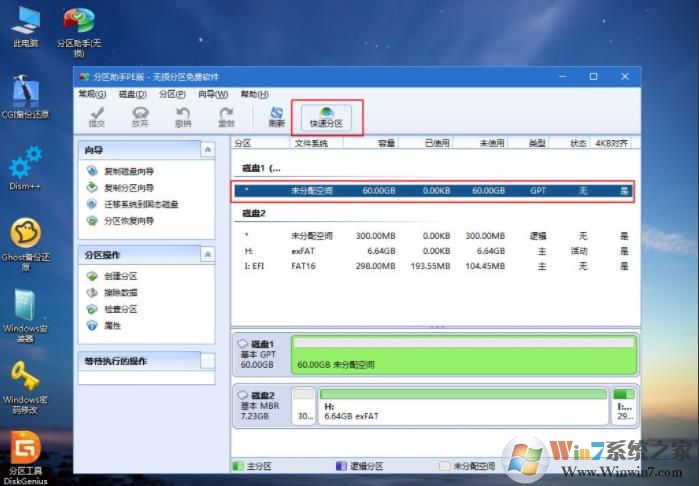The image size is (699, 486).
Task: Sort by 类型 column header
Action: coord(529,143)
